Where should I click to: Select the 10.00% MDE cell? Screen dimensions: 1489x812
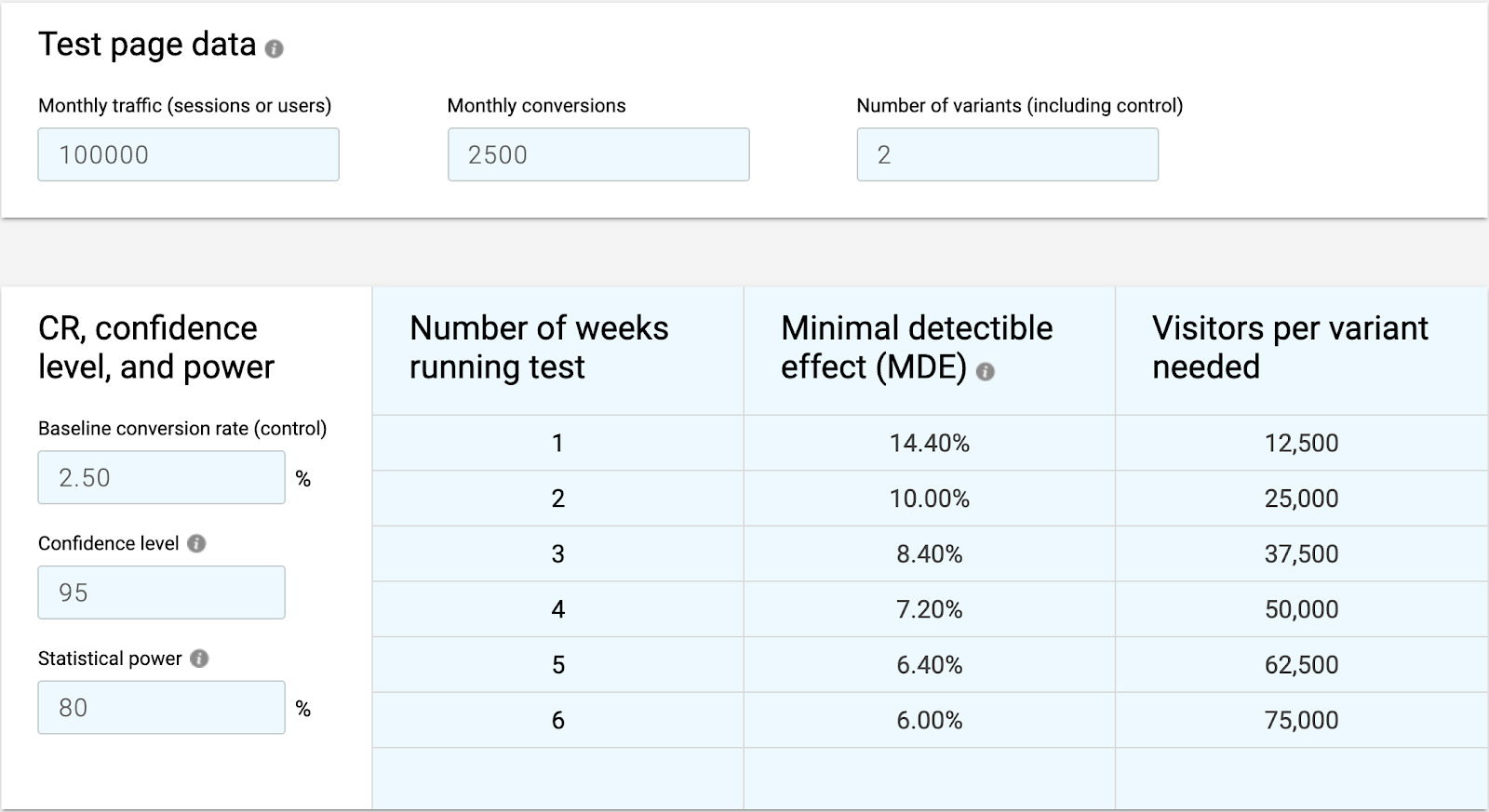tap(929, 499)
